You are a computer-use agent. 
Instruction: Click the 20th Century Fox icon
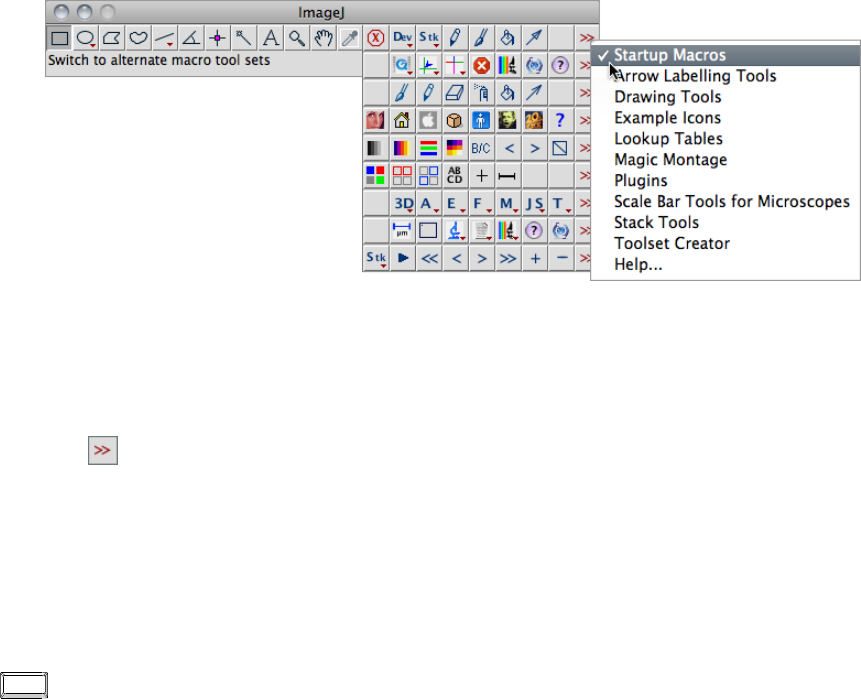[534, 120]
